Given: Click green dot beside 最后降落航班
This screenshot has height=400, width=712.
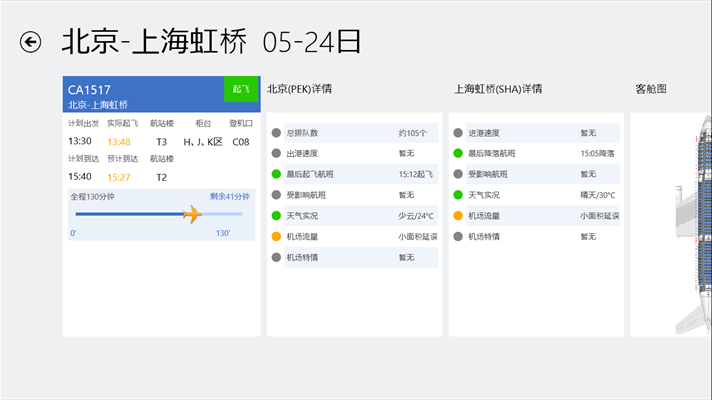Looking at the screenshot, I should point(458,153).
